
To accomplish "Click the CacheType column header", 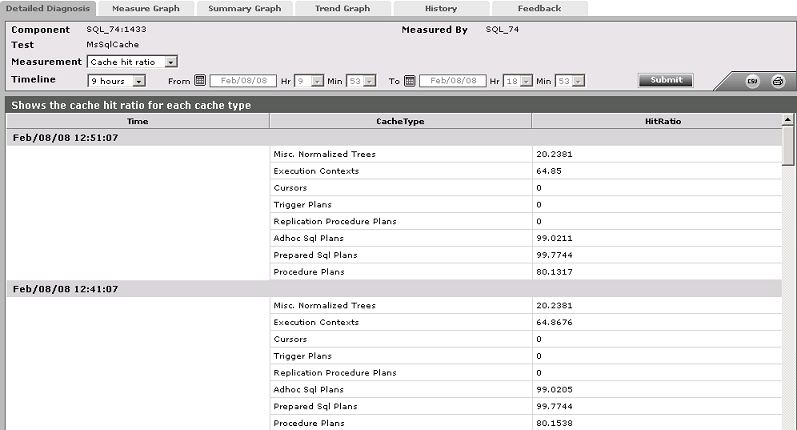I will tap(401, 121).
